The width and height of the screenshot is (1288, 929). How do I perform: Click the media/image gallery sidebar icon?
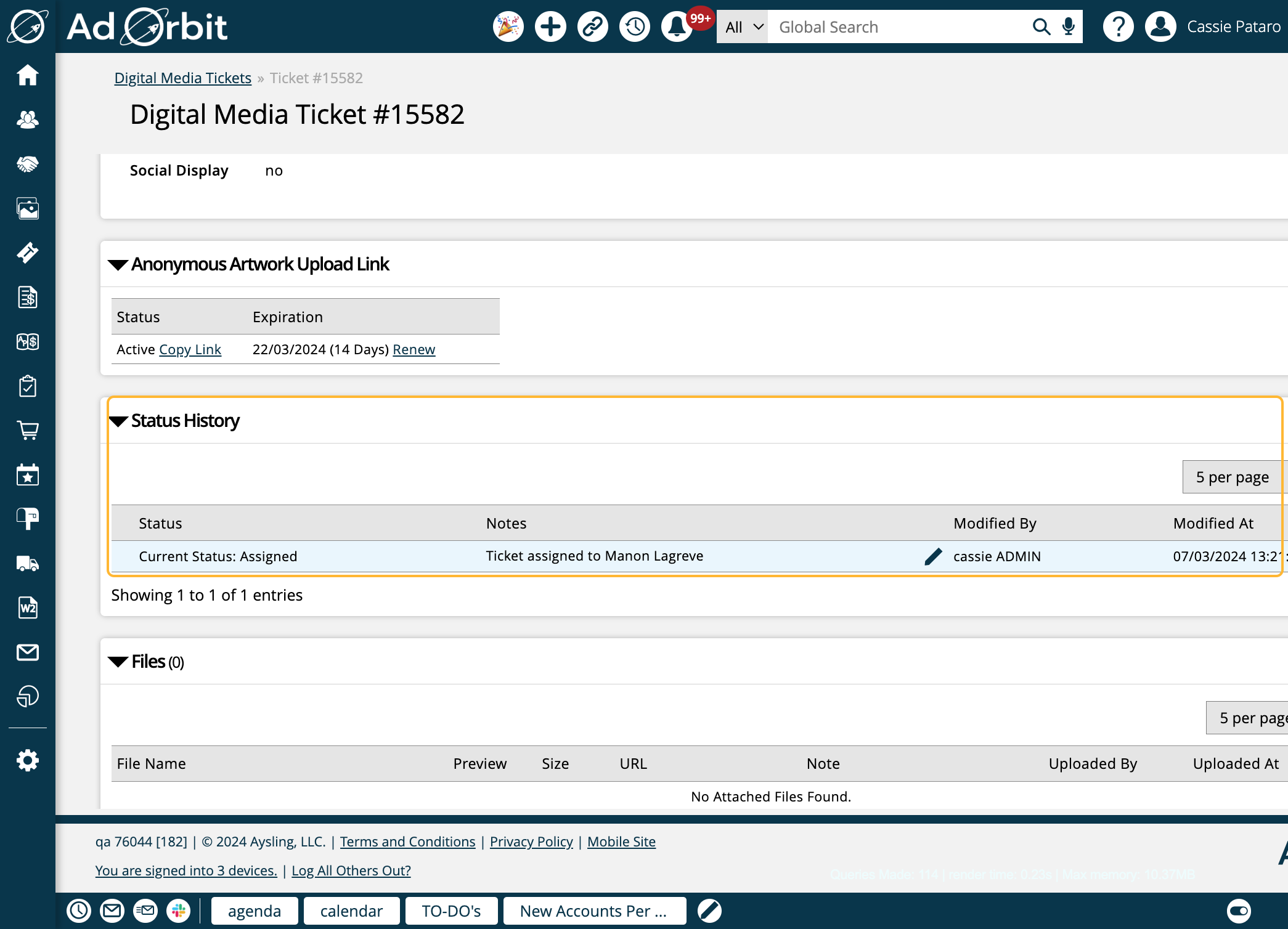27,208
